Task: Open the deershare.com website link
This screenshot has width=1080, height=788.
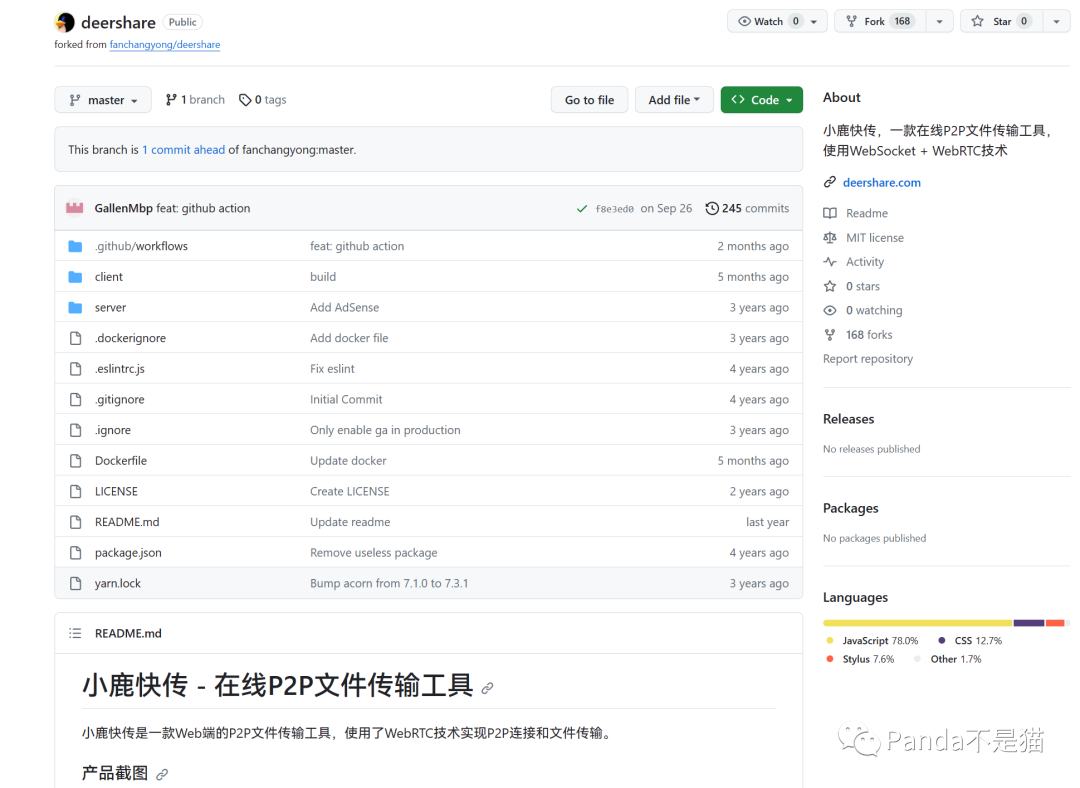Action: [882, 183]
